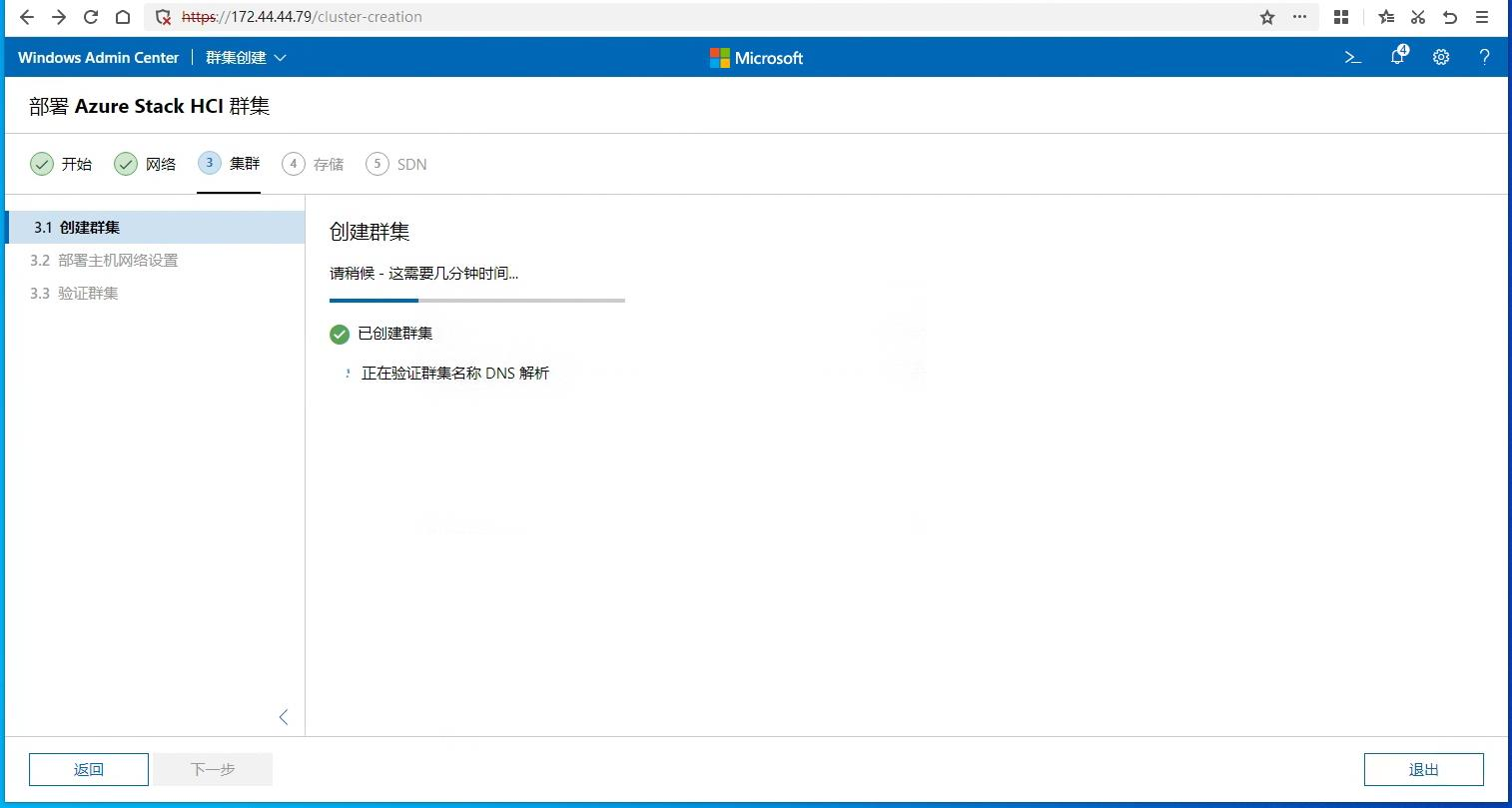Image resolution: width=1512 pixels, height=808 pixels.
Task: Select step 3 集群 tab
Action: point(229,164)
